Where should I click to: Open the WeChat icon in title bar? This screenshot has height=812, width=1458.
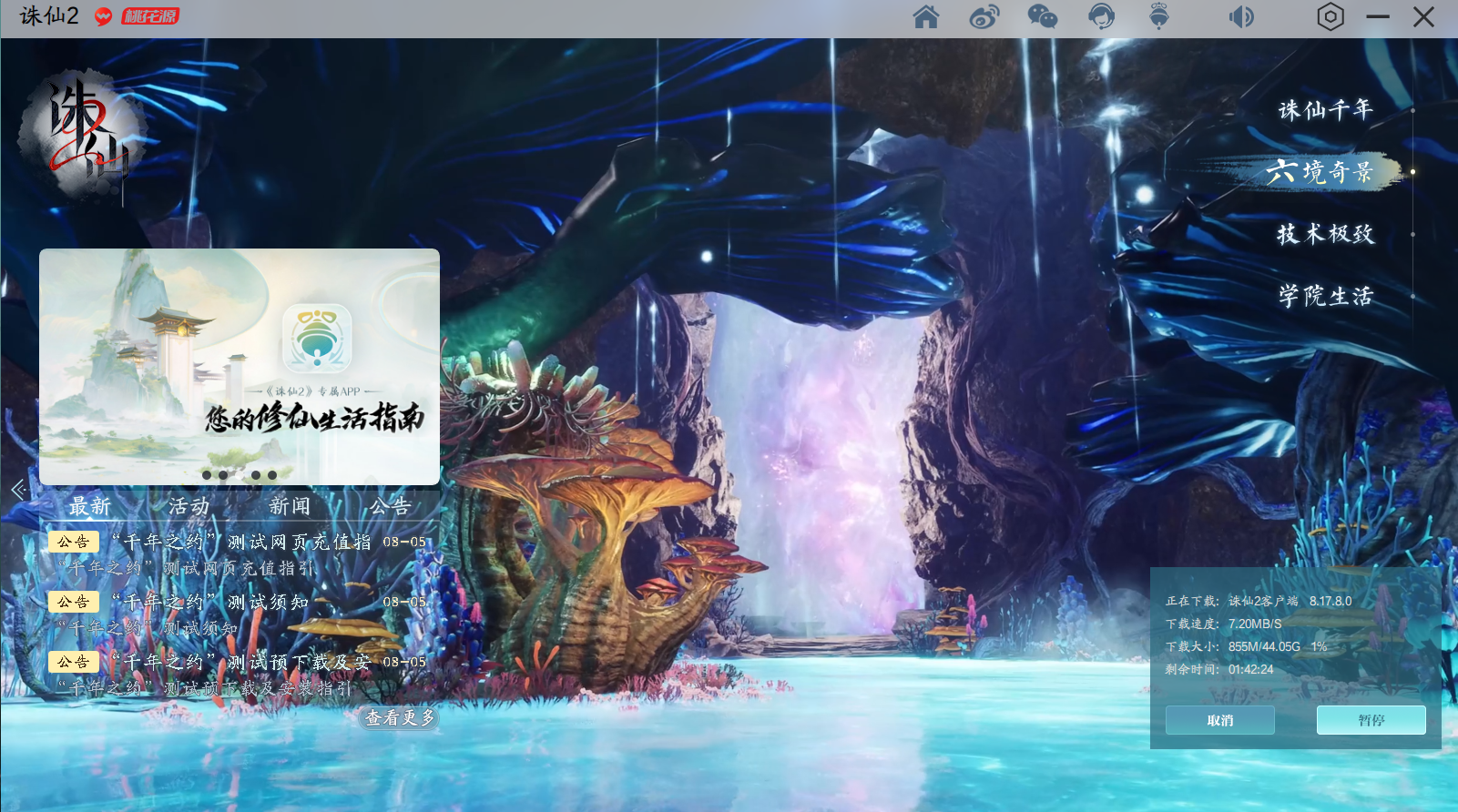(1043, 17)
